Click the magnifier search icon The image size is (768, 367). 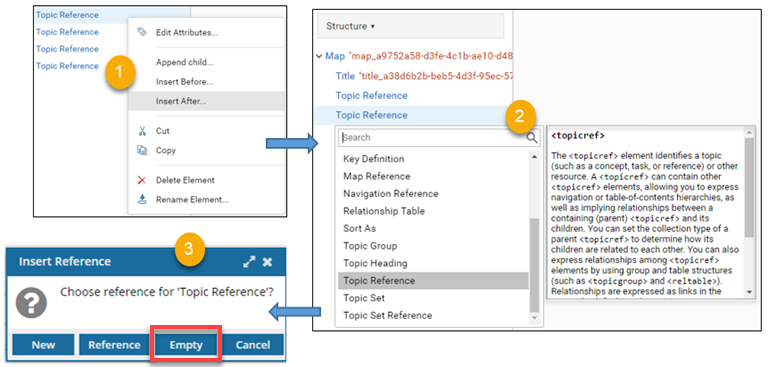[x=531, y=138]
